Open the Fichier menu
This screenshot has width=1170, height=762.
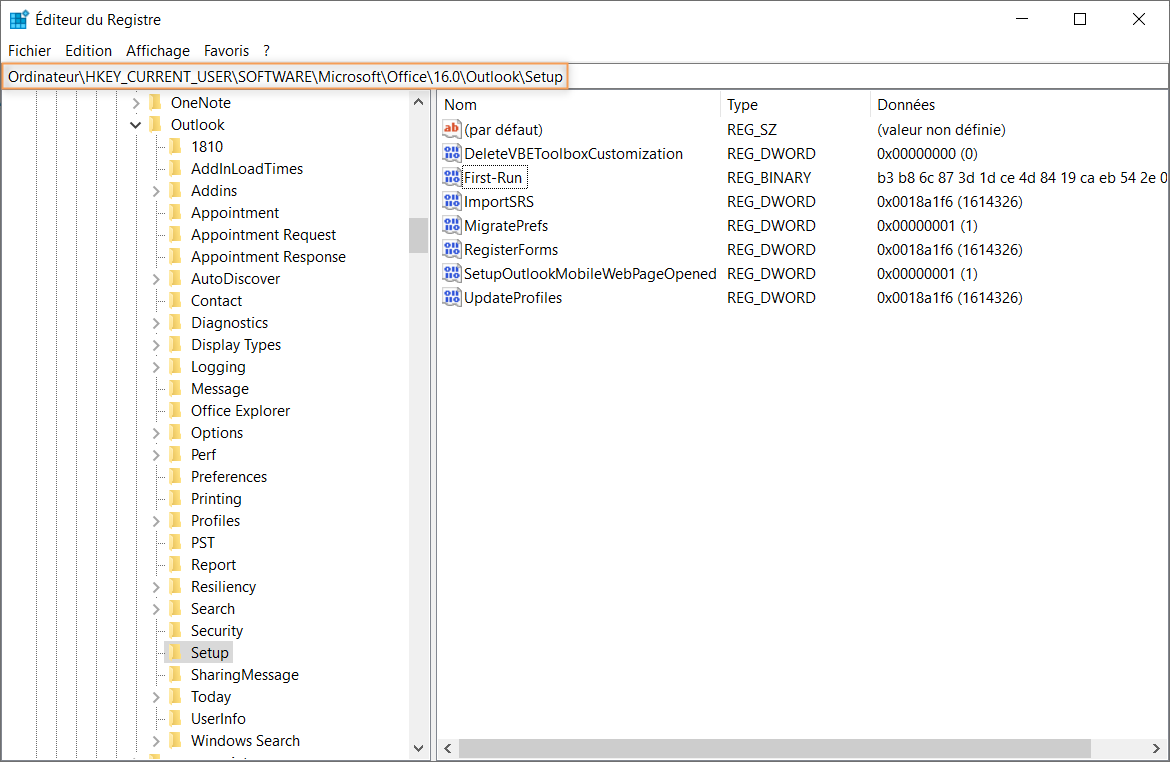tap(29, 51)
